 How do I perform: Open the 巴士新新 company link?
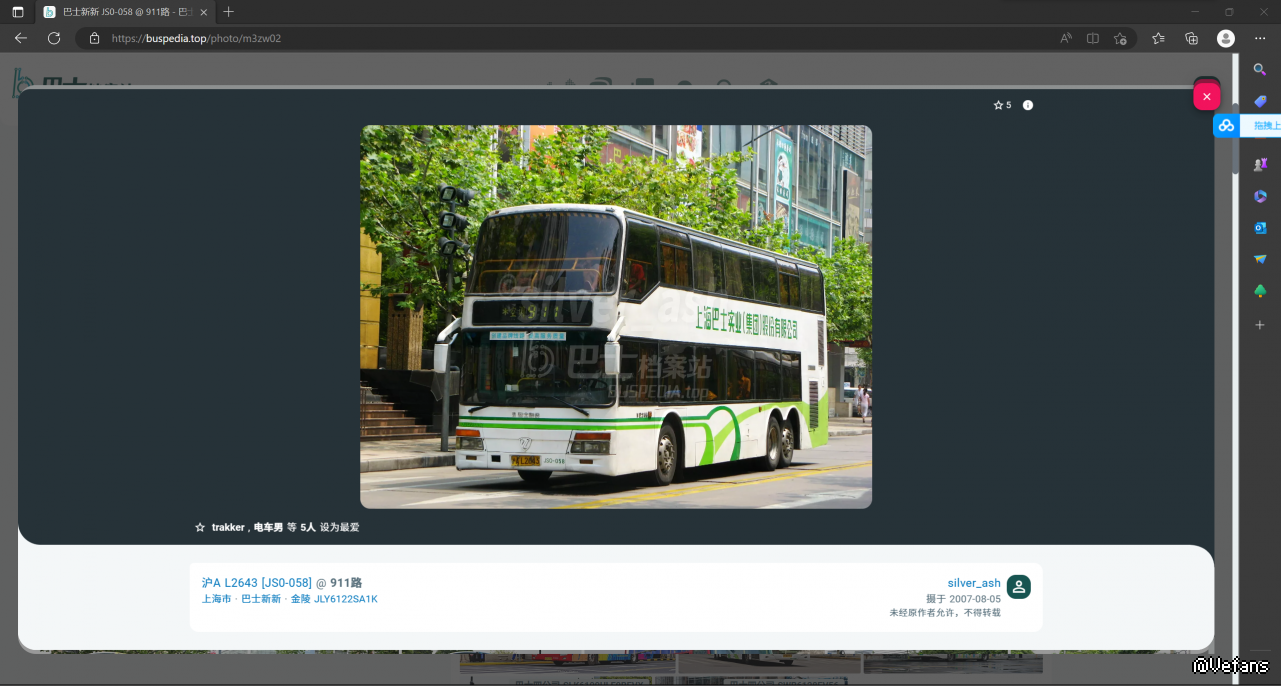pos(261,599)
